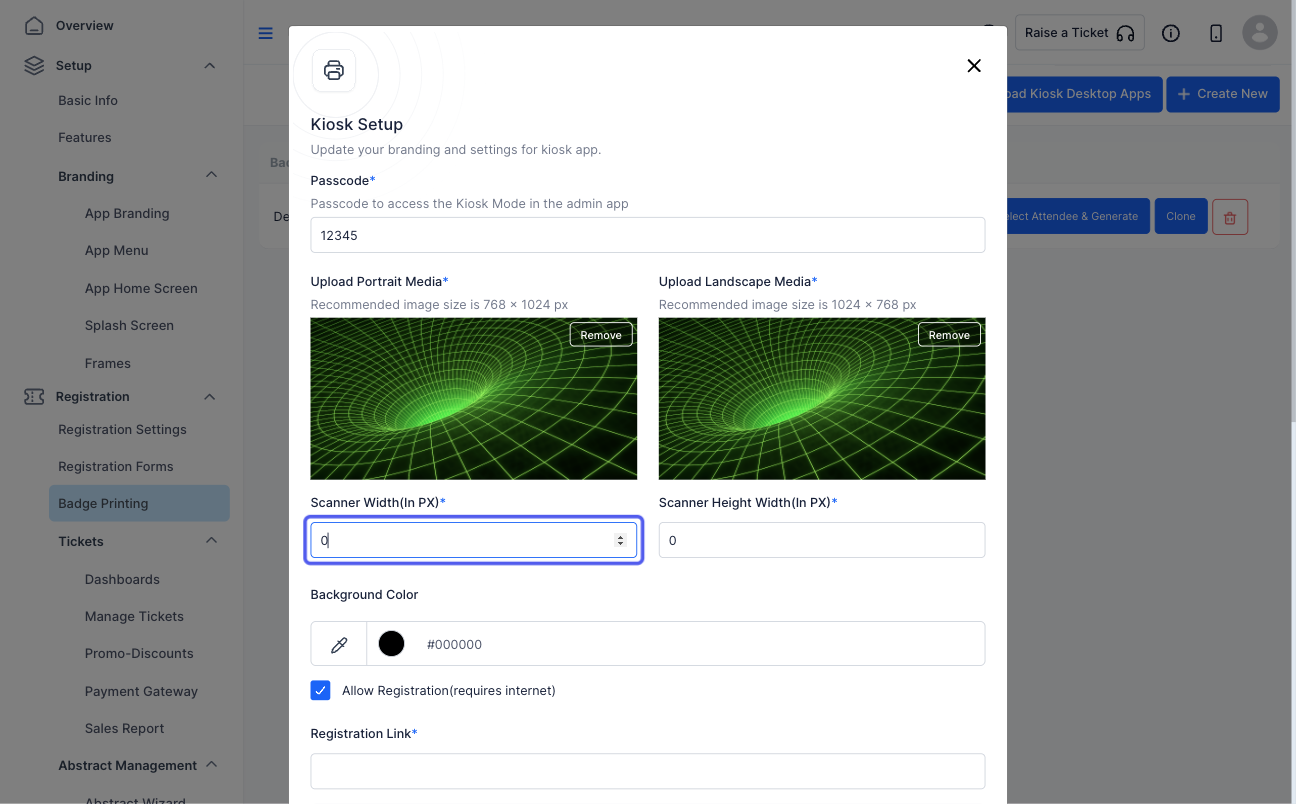Click the landscape media thumbnail
This screenshot has height=804, width=1296.
click(x=822, y=399)
